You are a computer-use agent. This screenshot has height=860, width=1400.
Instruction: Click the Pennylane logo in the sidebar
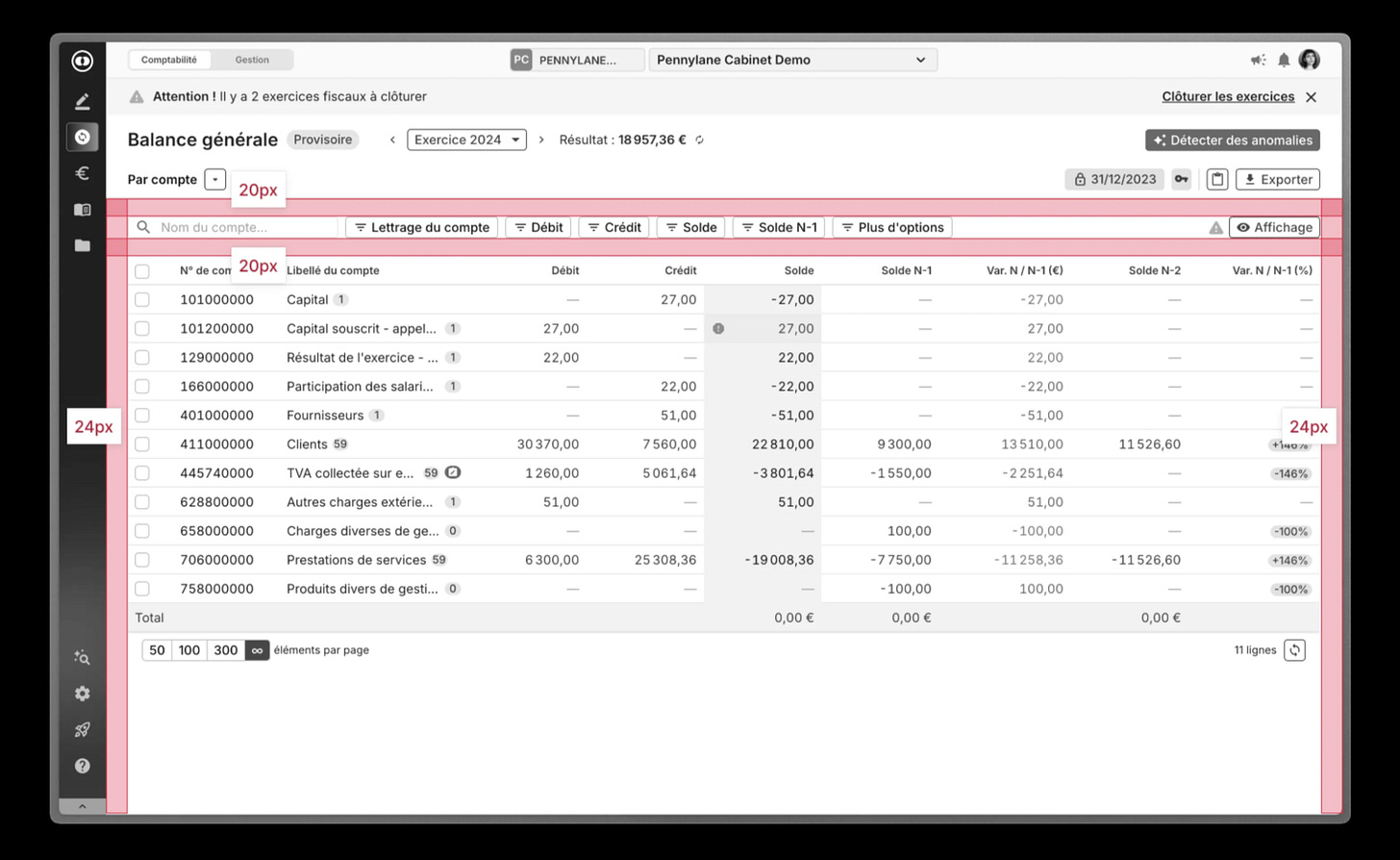(83, 61)
